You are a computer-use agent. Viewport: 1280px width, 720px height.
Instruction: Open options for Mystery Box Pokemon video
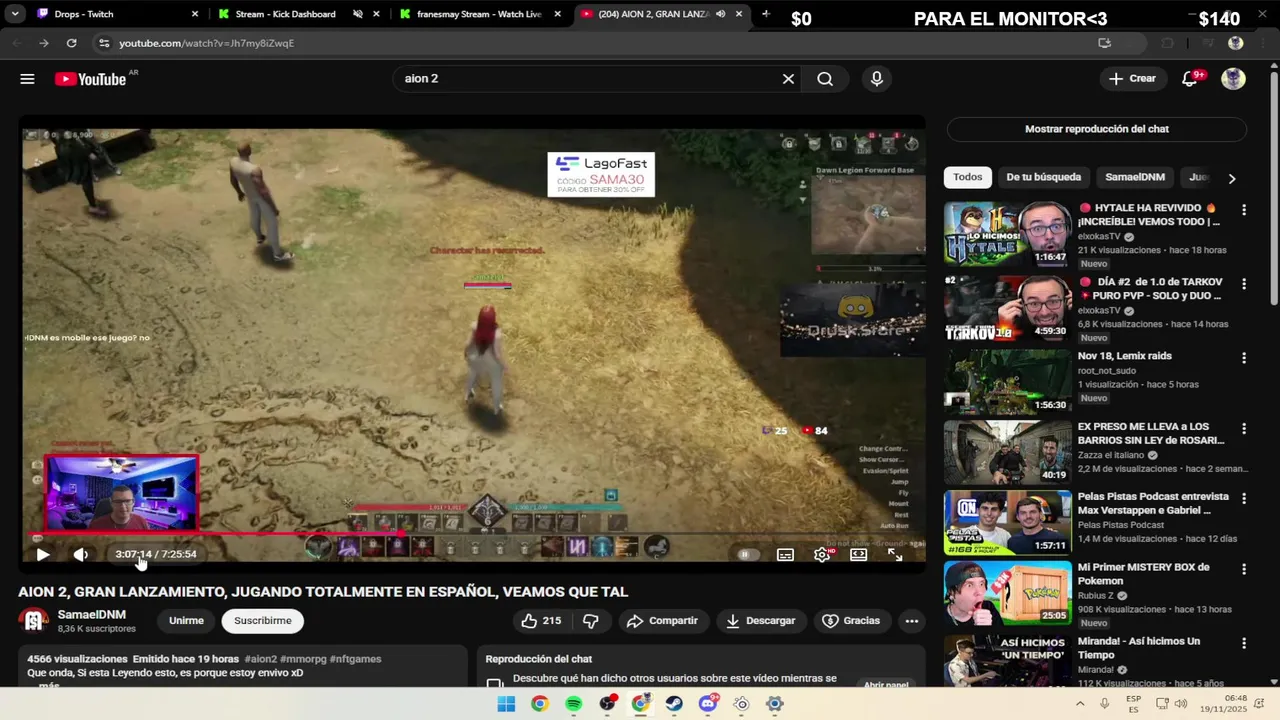[x=1244, y=569]
